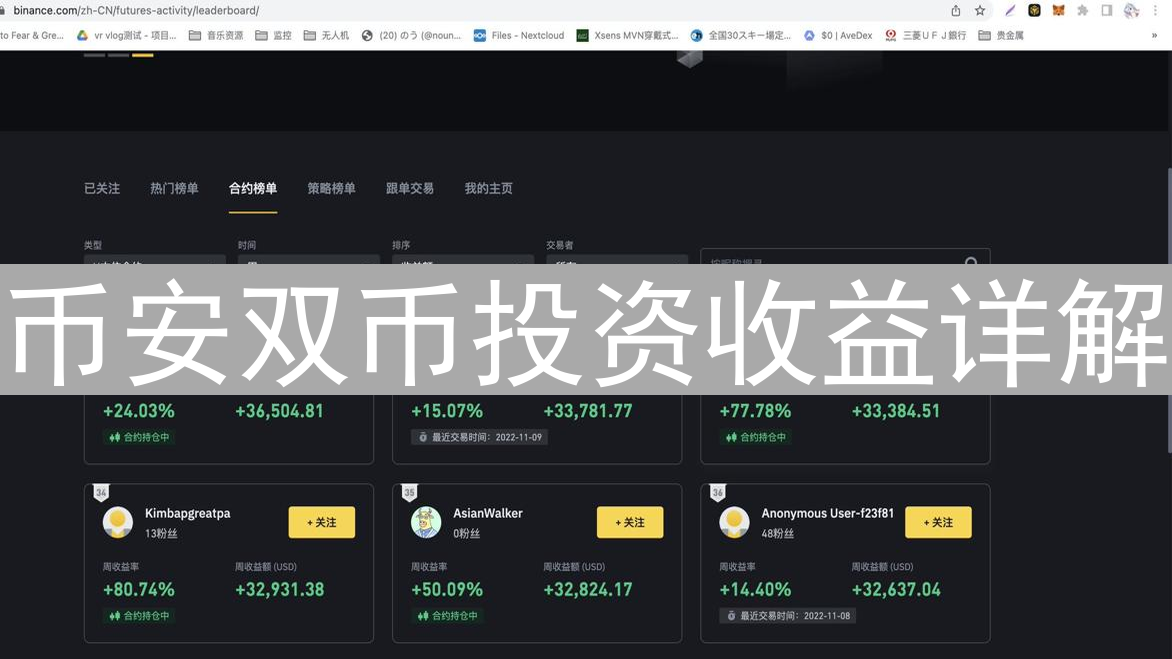The width and height of the screenshot is (1172, 659).
Task: Click the +32,824.17 weekly profit value
Action: (x=587, y=590)
